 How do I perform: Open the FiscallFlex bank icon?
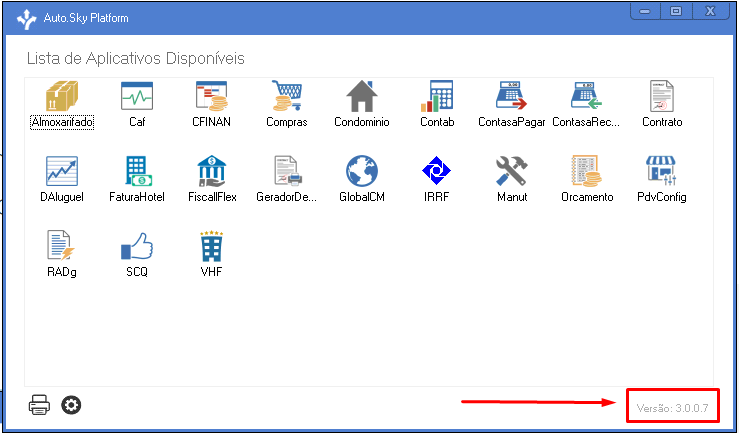212,171
